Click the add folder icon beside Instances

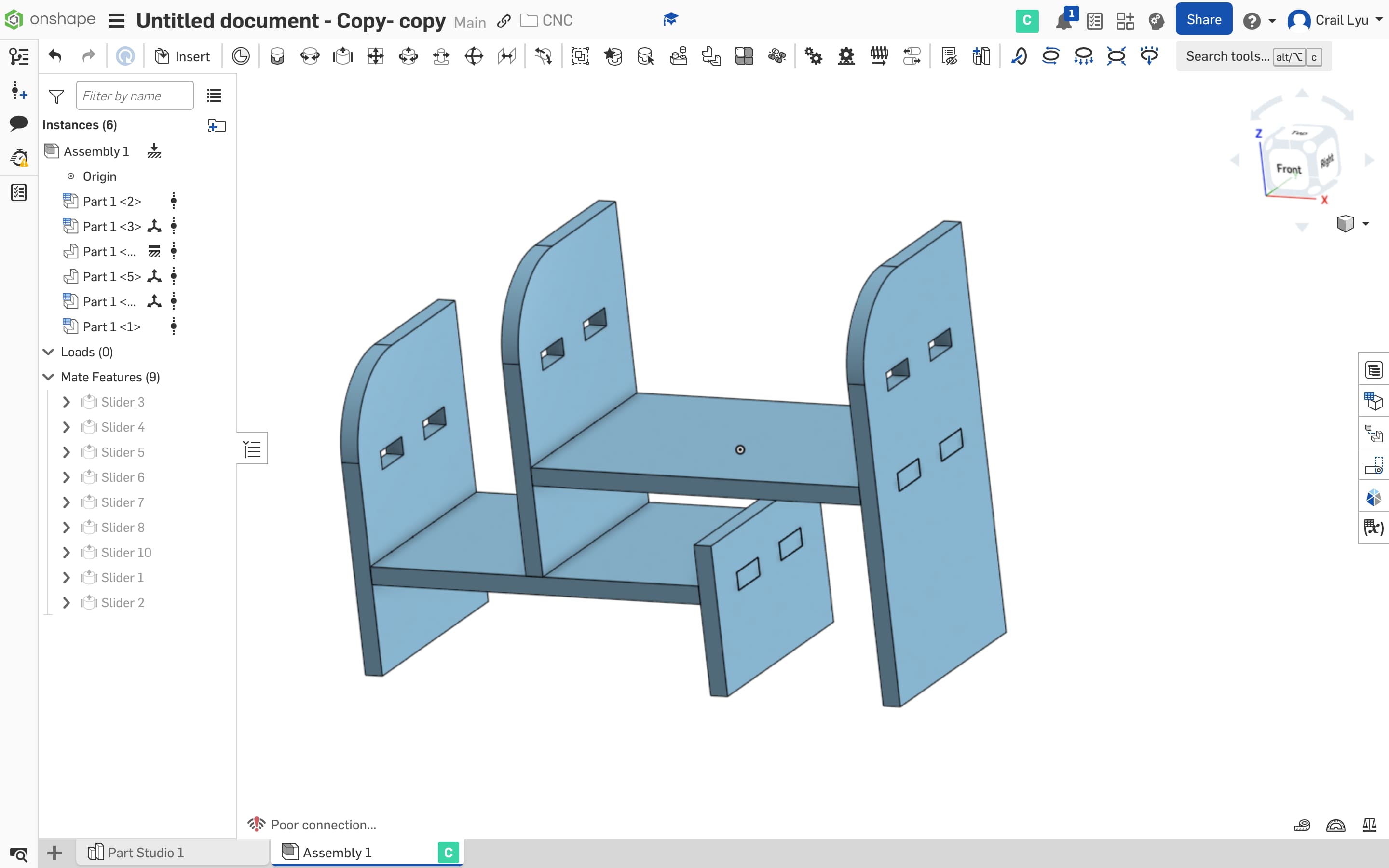217,125
